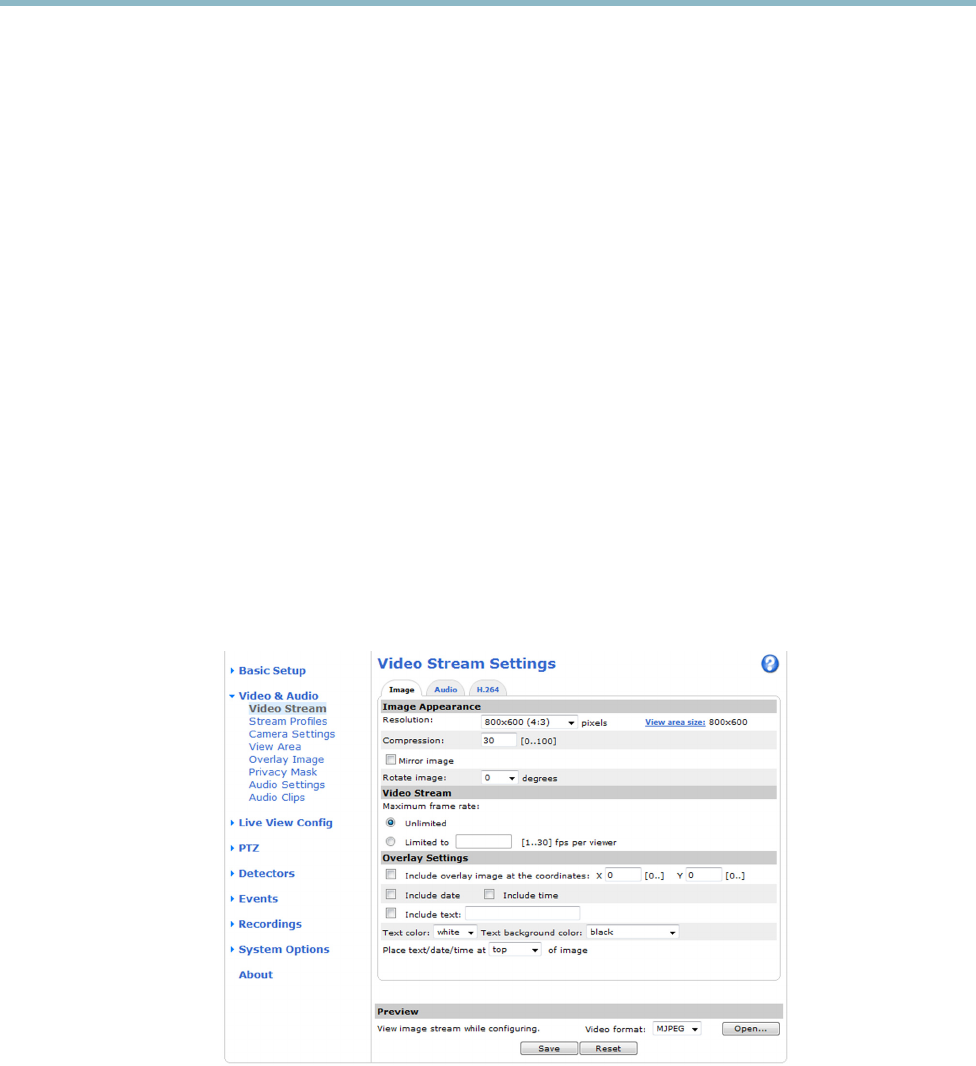The height and width of the screenshot is (1066, 976).
Task: Open the Resolution dropdown
Action: click(529, 723)
